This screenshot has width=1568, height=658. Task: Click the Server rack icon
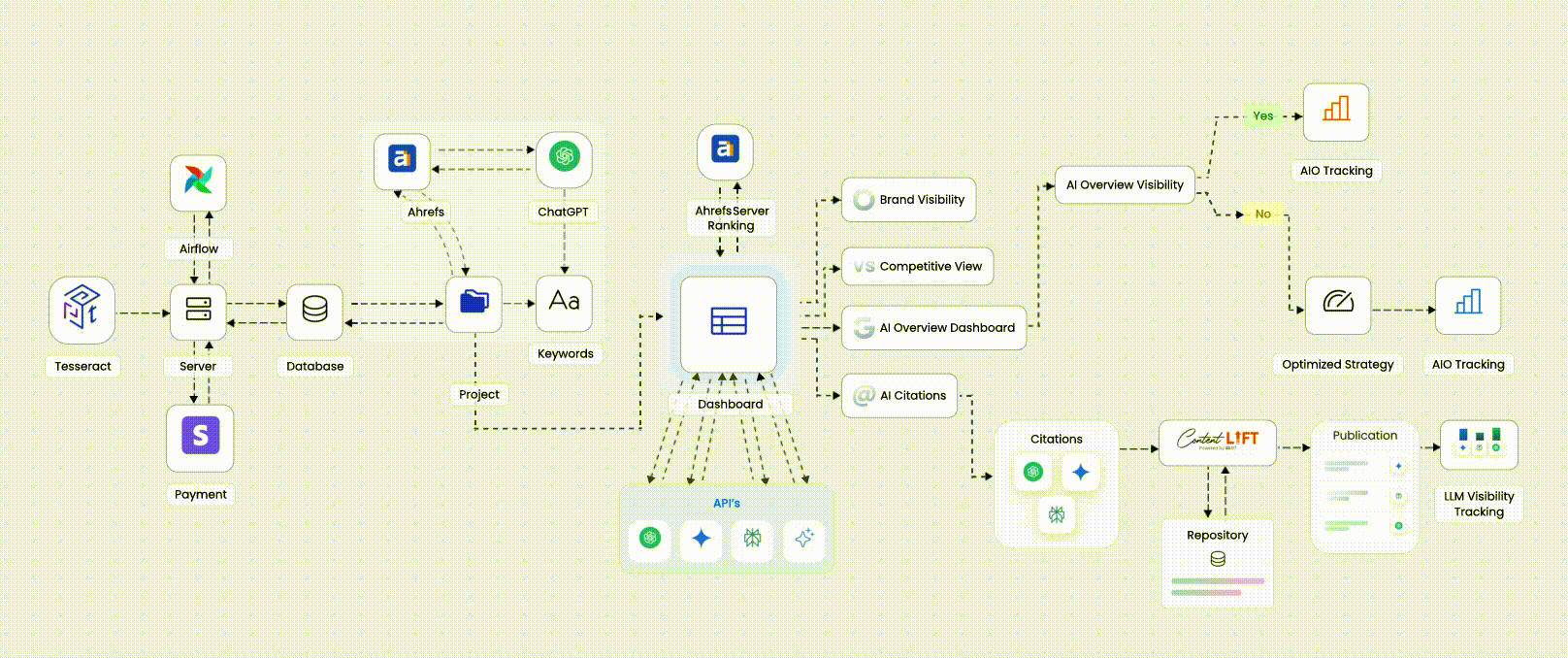(198, 311)
